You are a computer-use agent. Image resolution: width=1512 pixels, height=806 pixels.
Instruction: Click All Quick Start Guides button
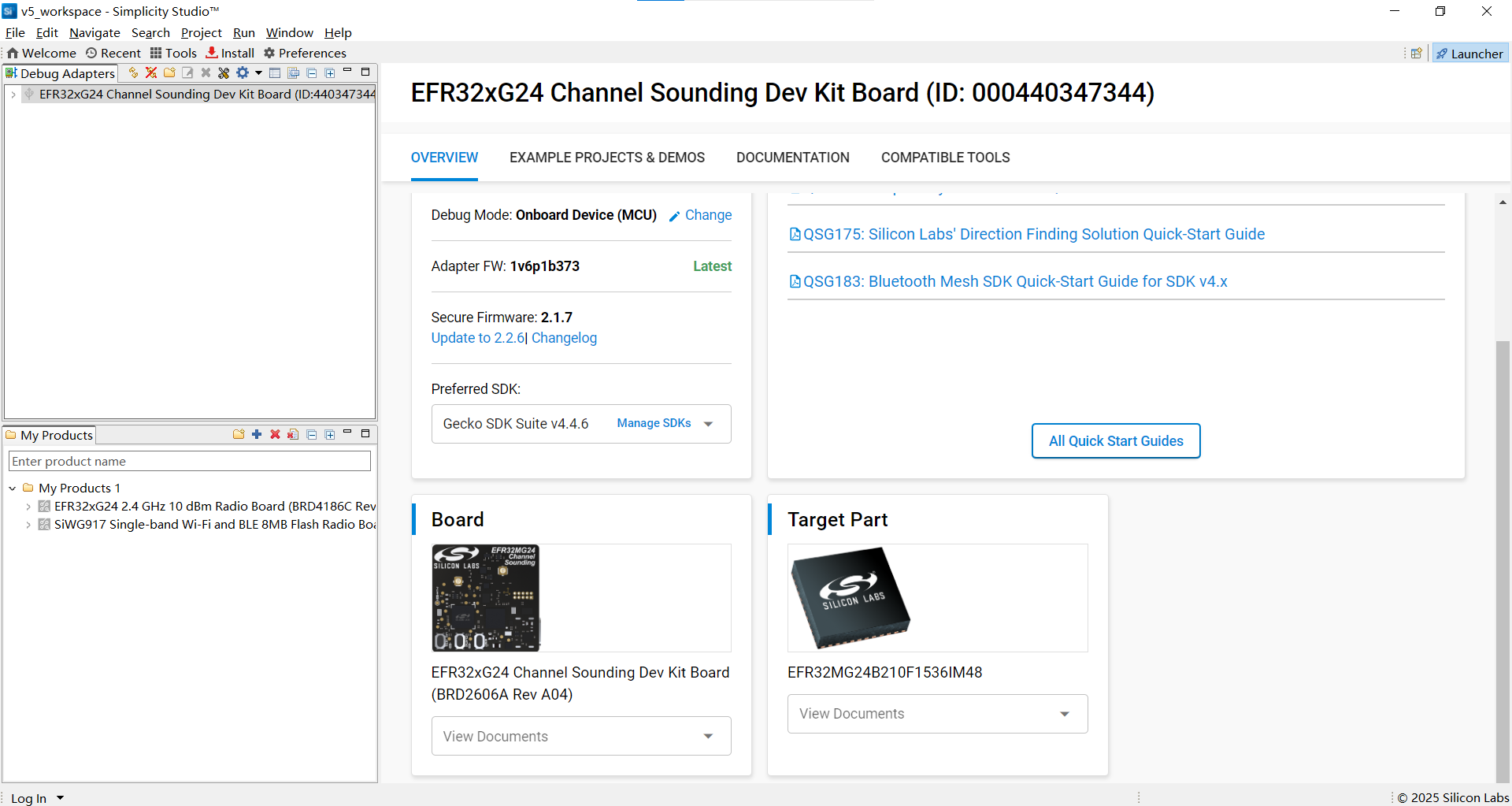pyautogui.click(x=1116, y=441)
